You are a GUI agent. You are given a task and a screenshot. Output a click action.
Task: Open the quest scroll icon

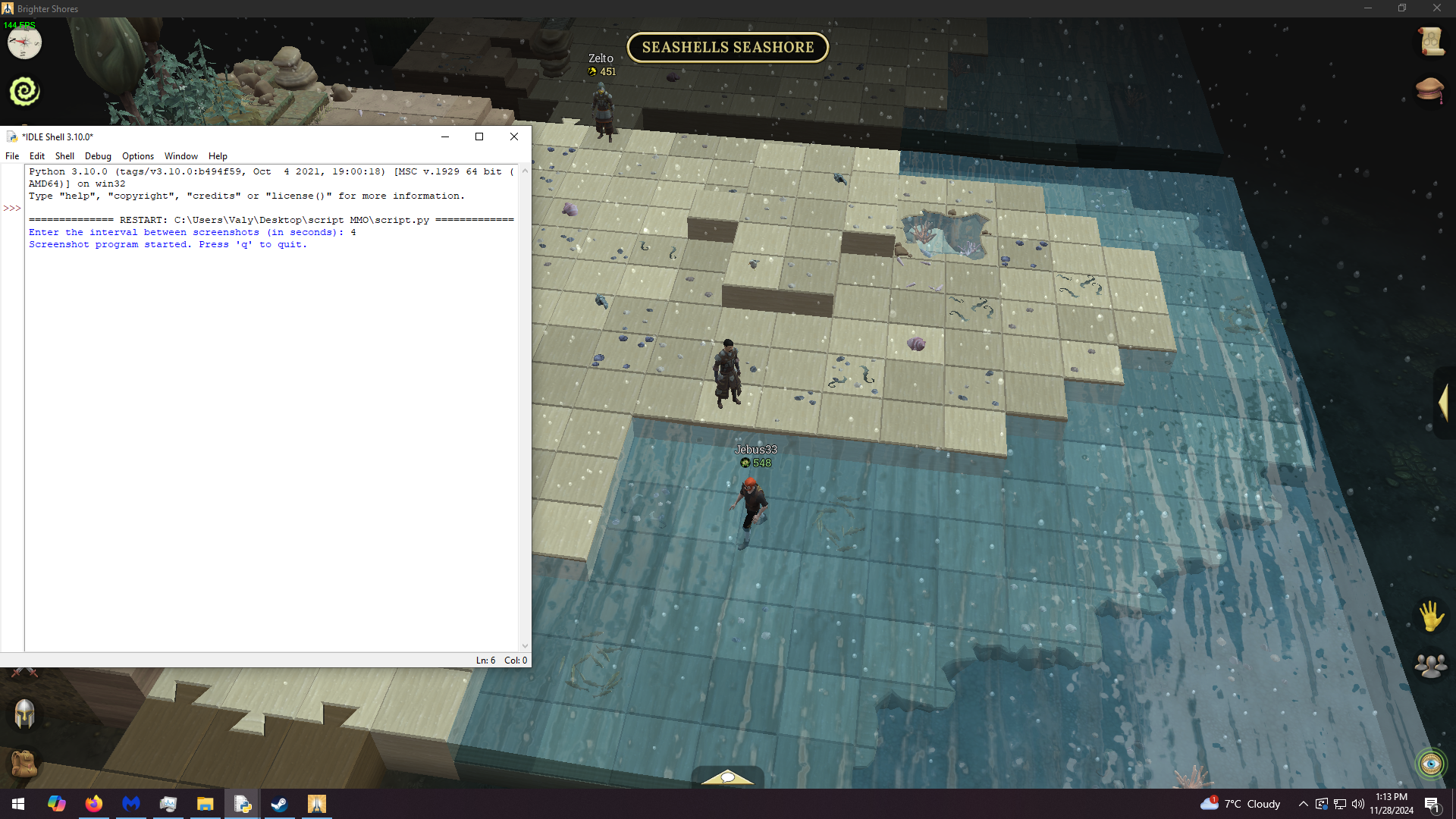pyautogui.click(x=1431, y=42)
